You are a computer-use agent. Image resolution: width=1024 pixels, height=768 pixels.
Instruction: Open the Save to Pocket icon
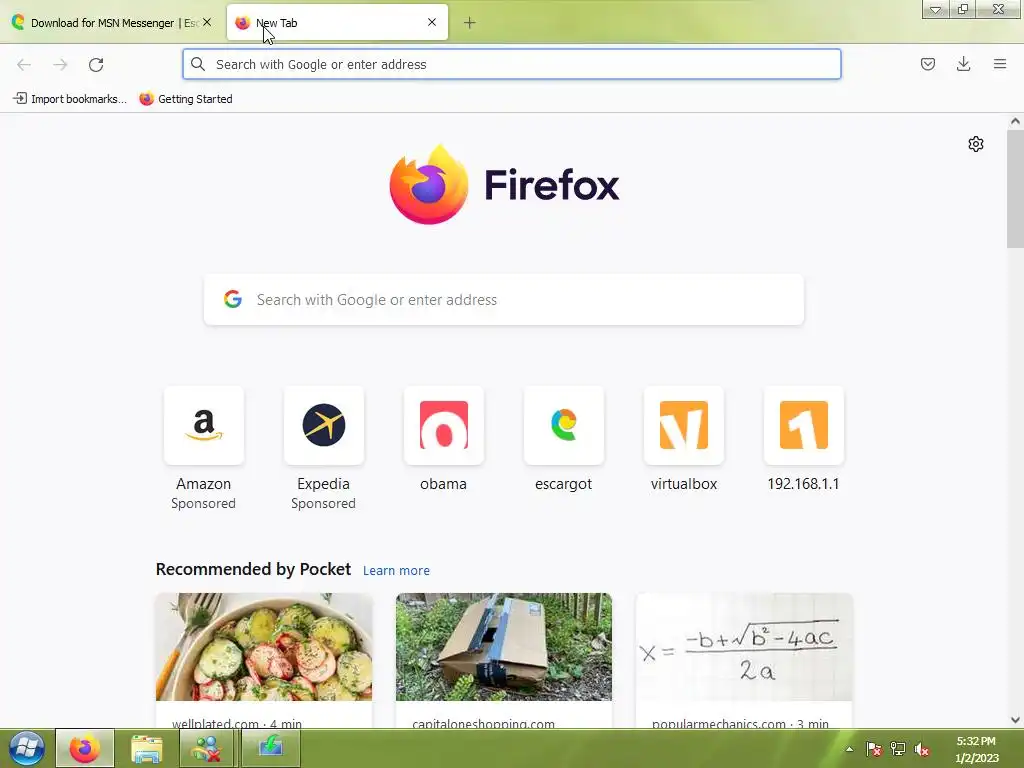pos(927,64)
